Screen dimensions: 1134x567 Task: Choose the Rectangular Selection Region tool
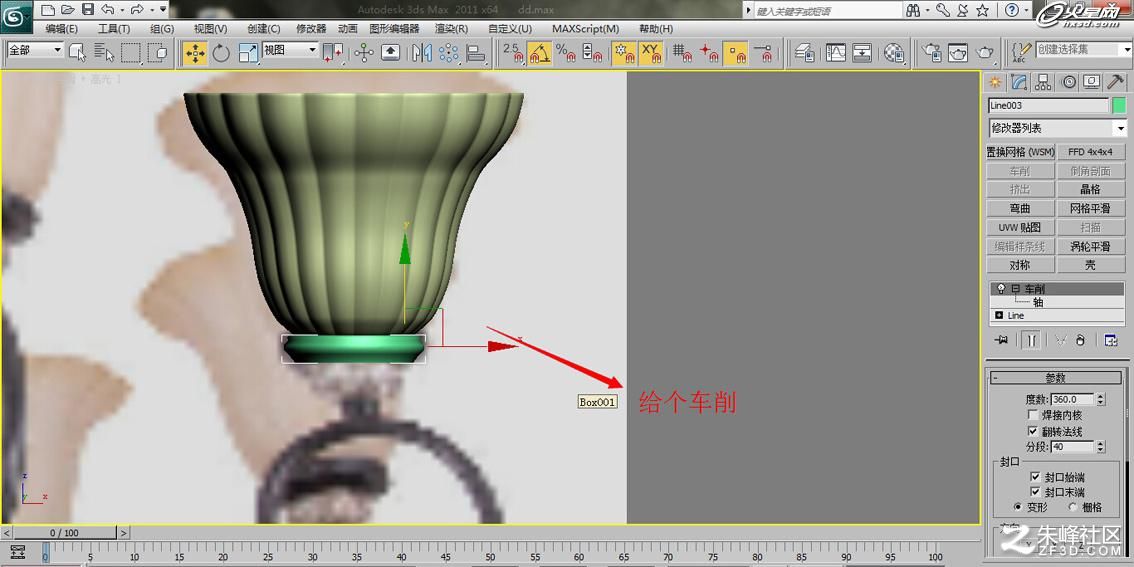[x=130, y=52]
